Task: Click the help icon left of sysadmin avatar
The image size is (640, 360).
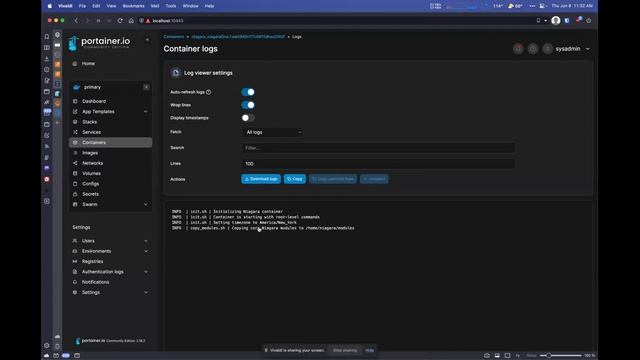Action: [x=533, y=49]
